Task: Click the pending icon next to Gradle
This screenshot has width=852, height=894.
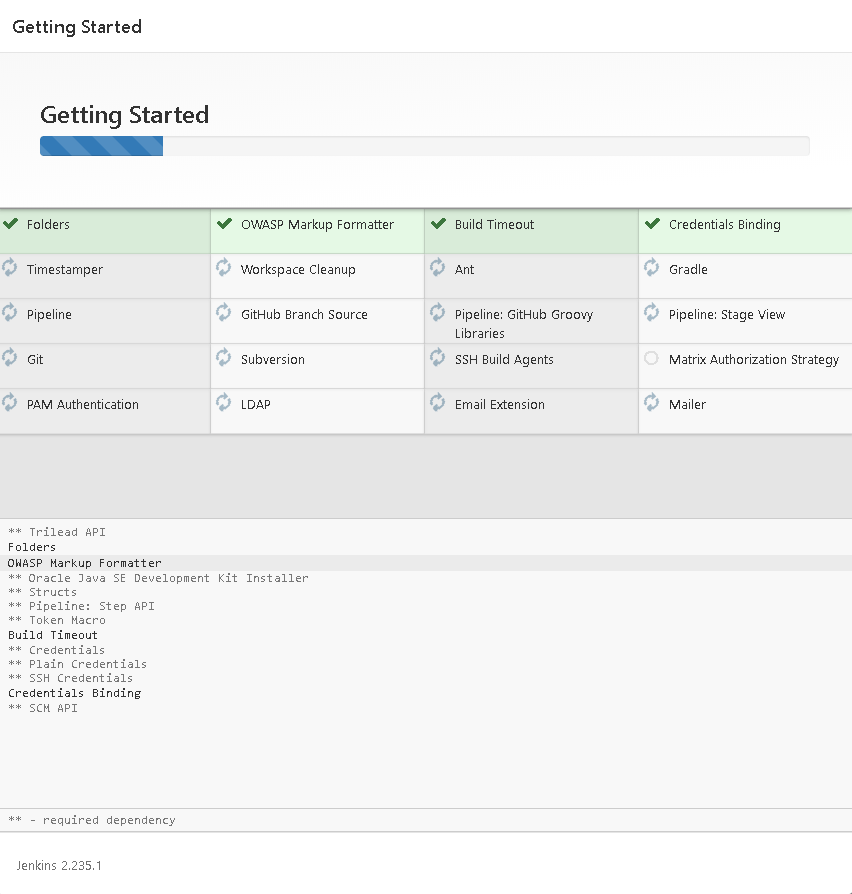Action: tap(652, 268)
